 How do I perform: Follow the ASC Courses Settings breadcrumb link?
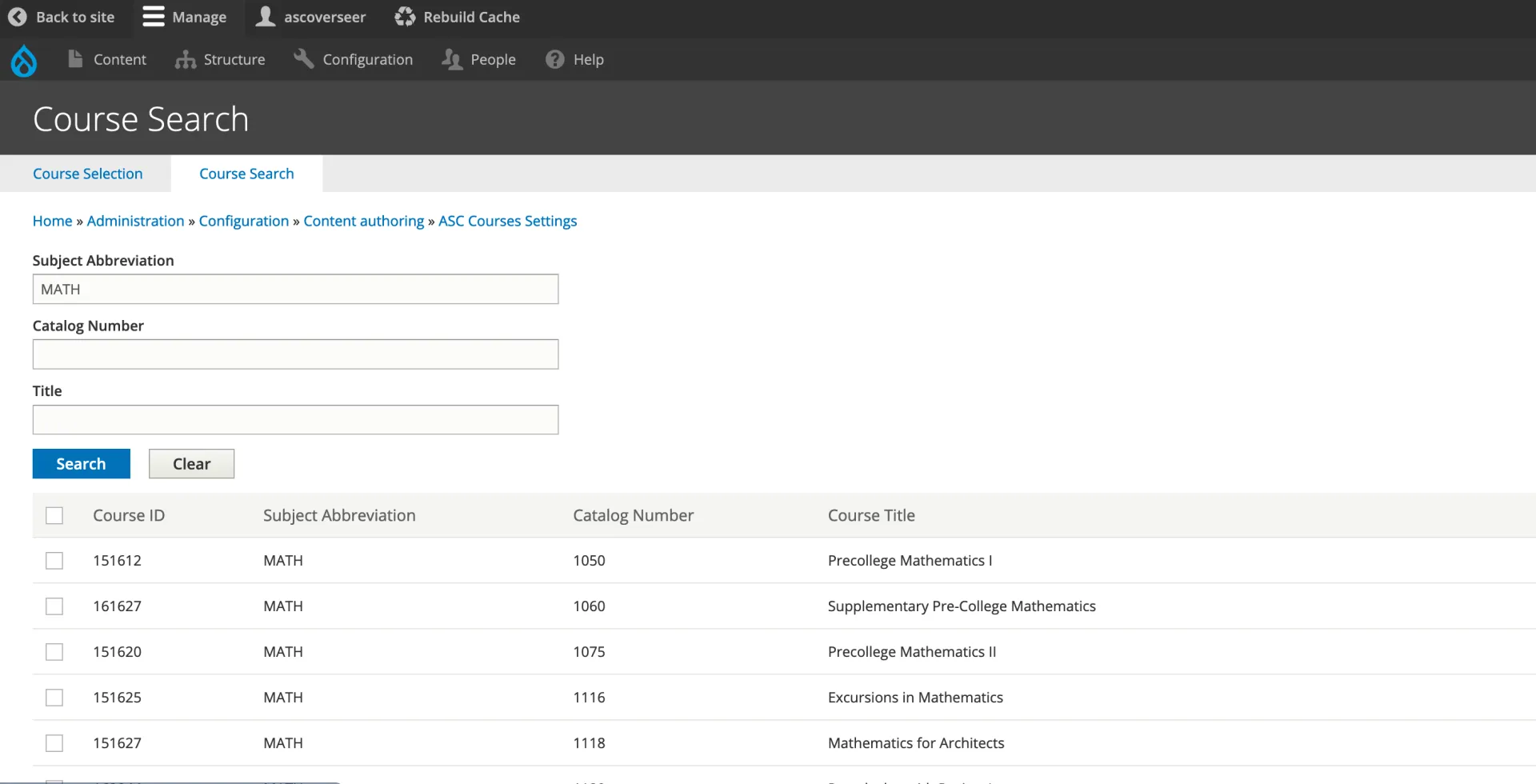(507, 221)
